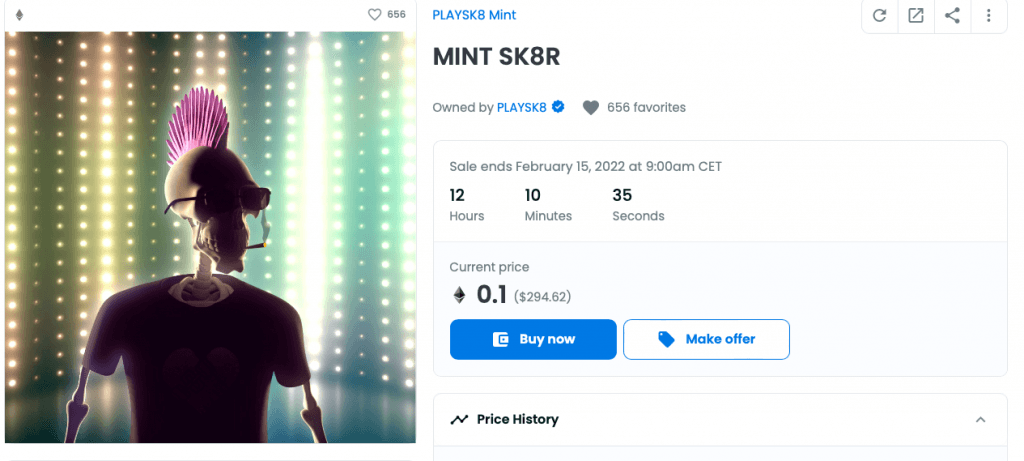Click the share icon
Image resolution: width=1024 pixels, height=461 pixels.
point(952,16)
